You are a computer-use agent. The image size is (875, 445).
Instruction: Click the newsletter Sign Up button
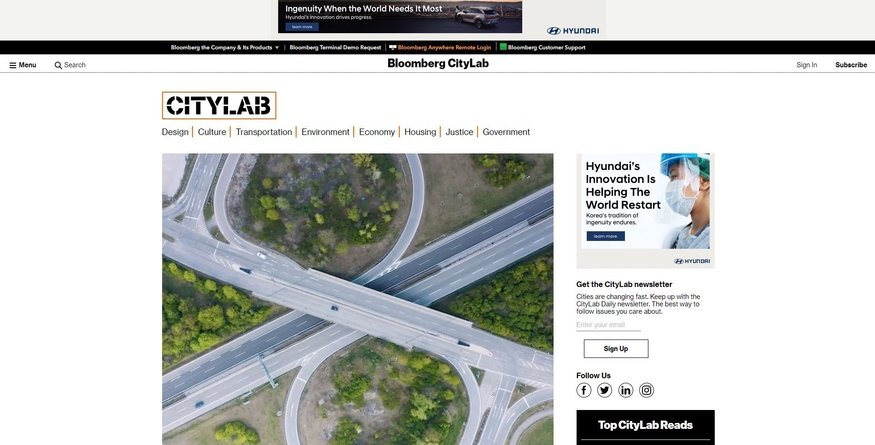tap(616, 349)
